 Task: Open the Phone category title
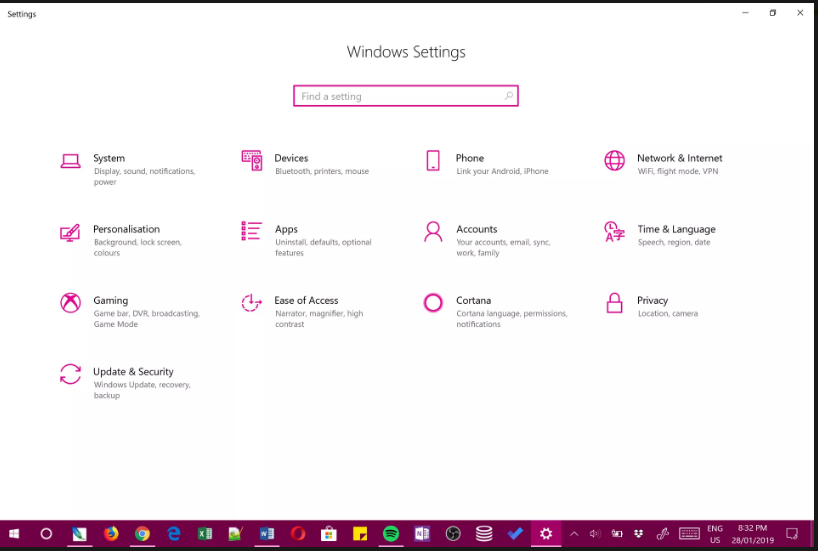470,158
